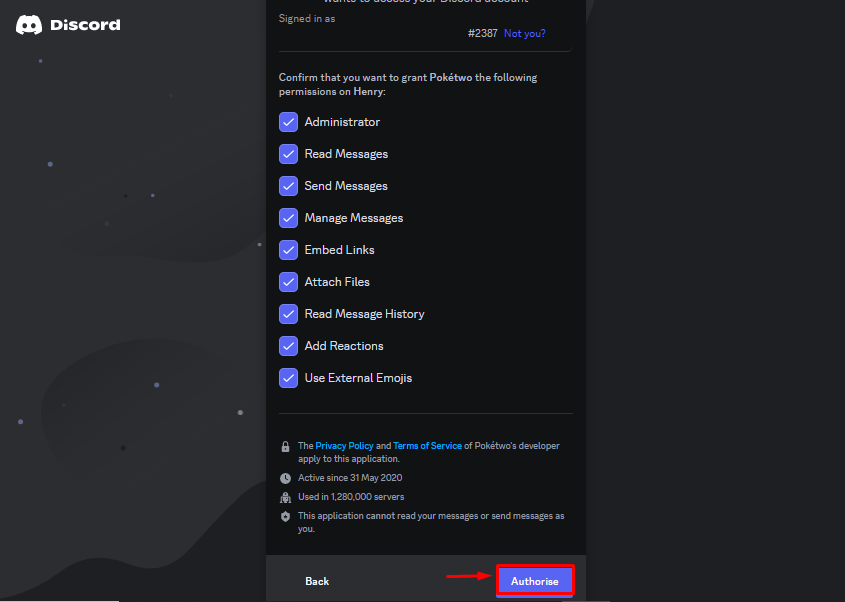
Task: Click the servers icon beside Used in 1,280,000
Action: [285, 497]
